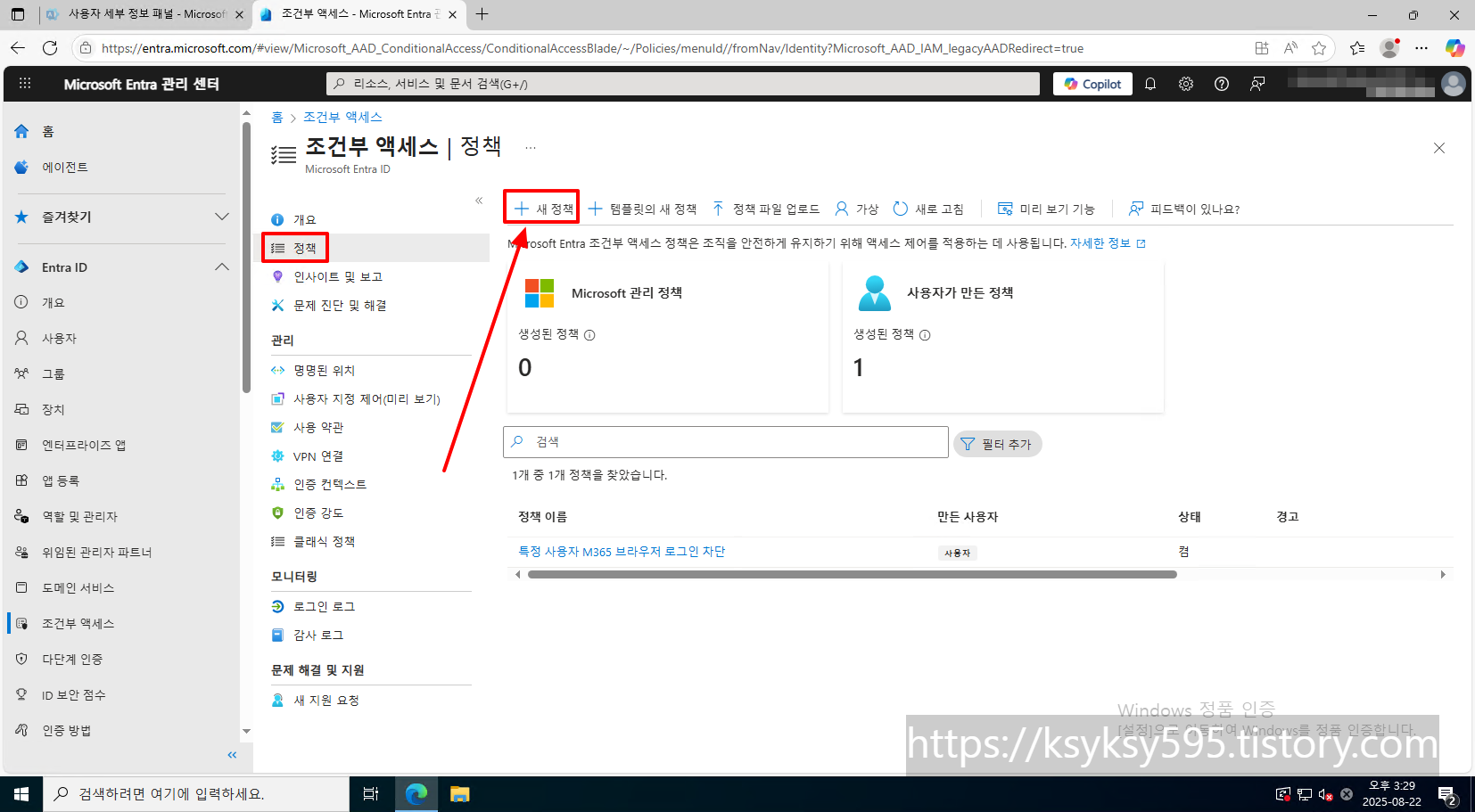This screenshot has height=812, width=1475.
Task: Open 자세한 정보 link
Action: pyautogui.click(x=1108, y=243)
